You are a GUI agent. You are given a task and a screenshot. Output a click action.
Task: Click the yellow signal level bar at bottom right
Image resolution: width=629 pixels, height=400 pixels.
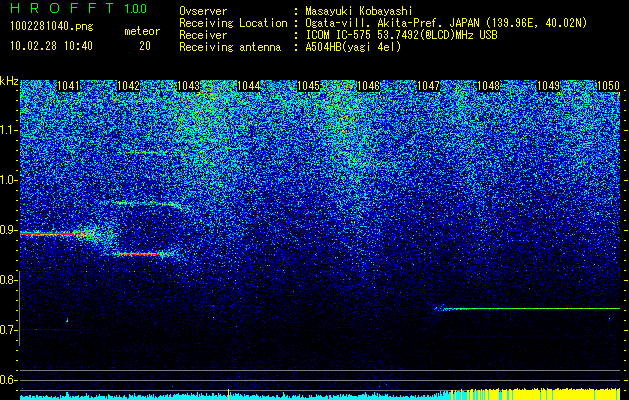[536, 394]
